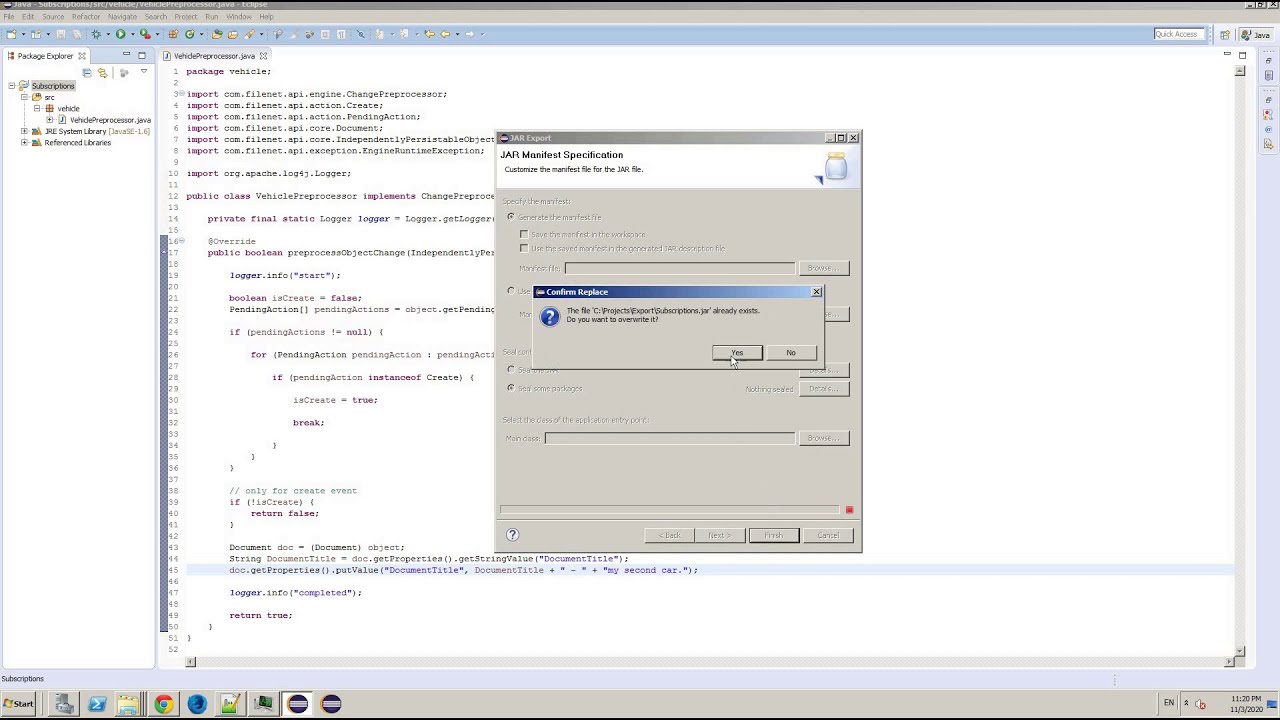Confirm overwrite by clicking Yes
The image size is (1280, 720).
(x=737, y=353)
